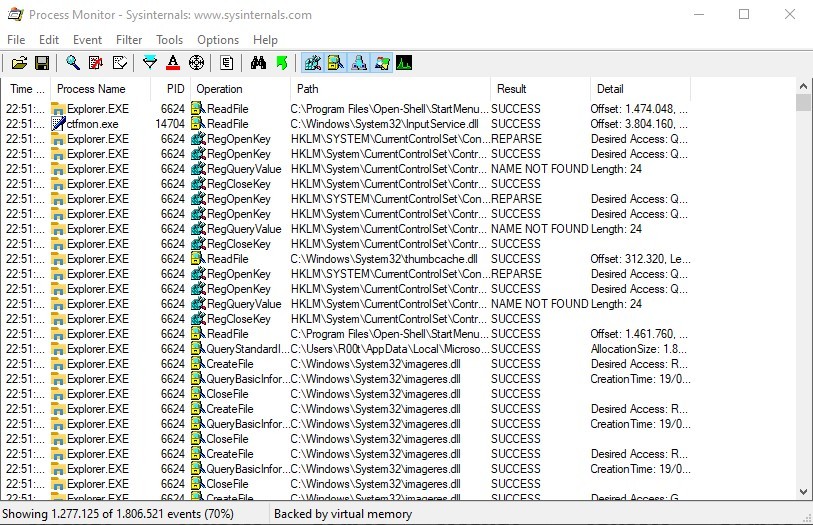The width and height of the screenshot is (813, 525).
Task: Click the Jump to Object green arrow icon
Action: coord(282,63)
